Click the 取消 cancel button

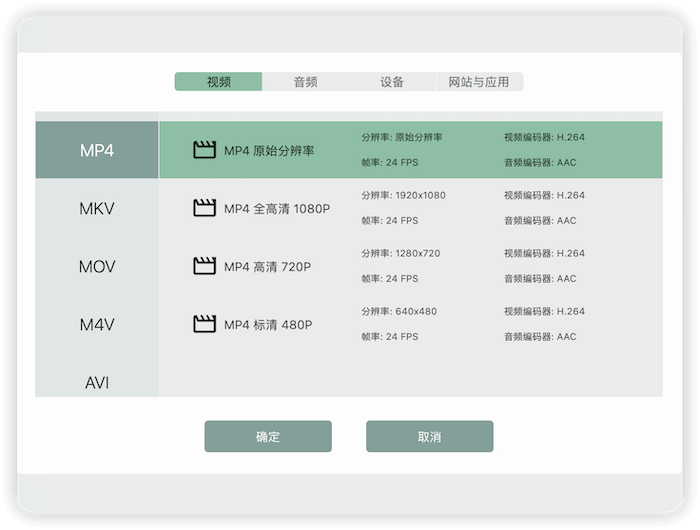429,437
